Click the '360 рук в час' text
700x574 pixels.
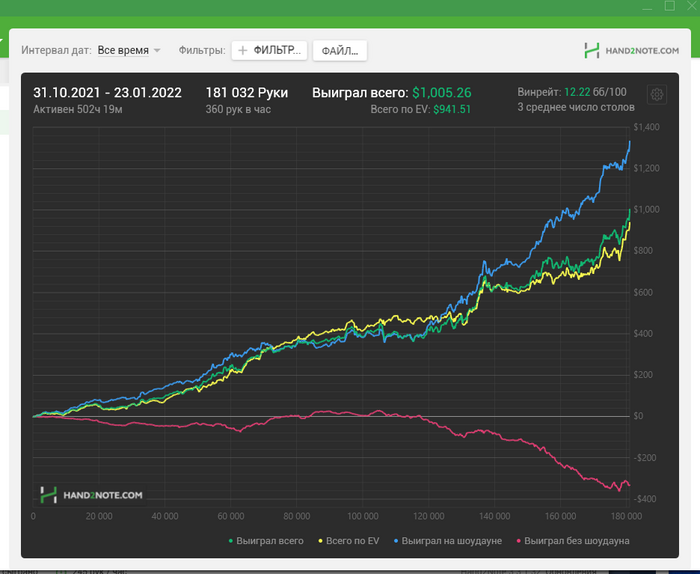click(x=238, y=109)
